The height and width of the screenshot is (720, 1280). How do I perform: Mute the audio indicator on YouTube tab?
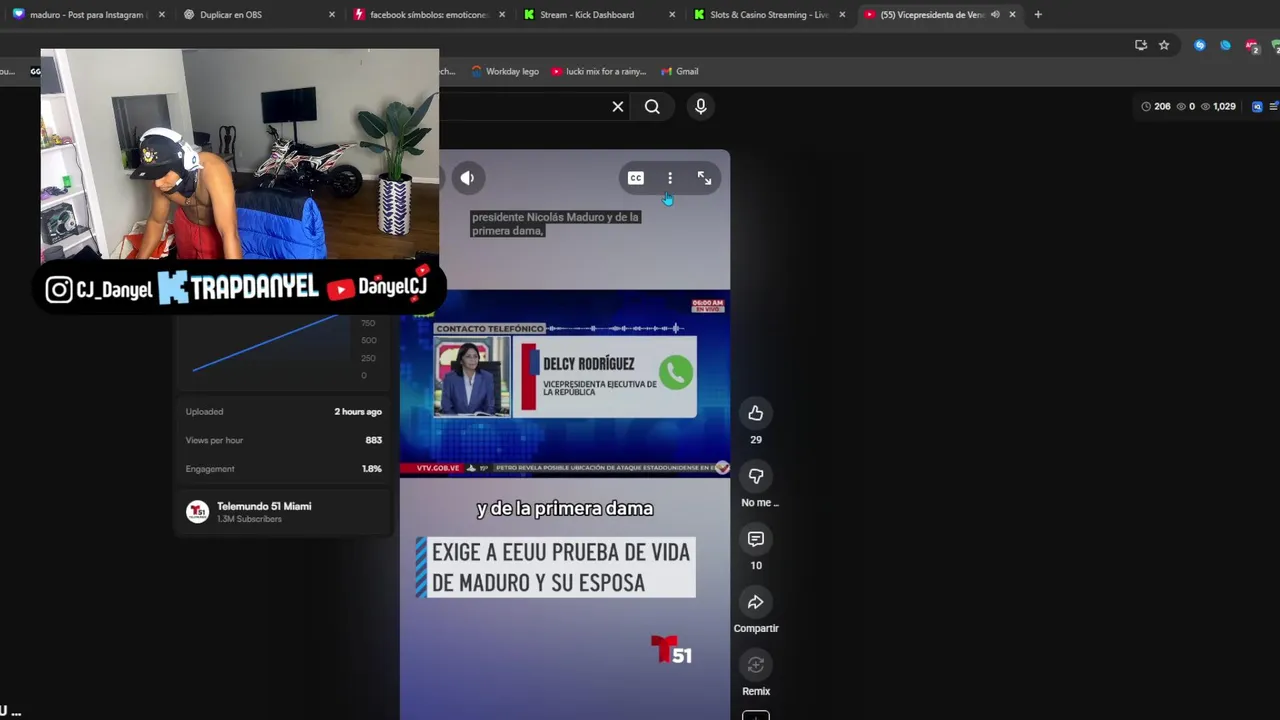[995, 15]
